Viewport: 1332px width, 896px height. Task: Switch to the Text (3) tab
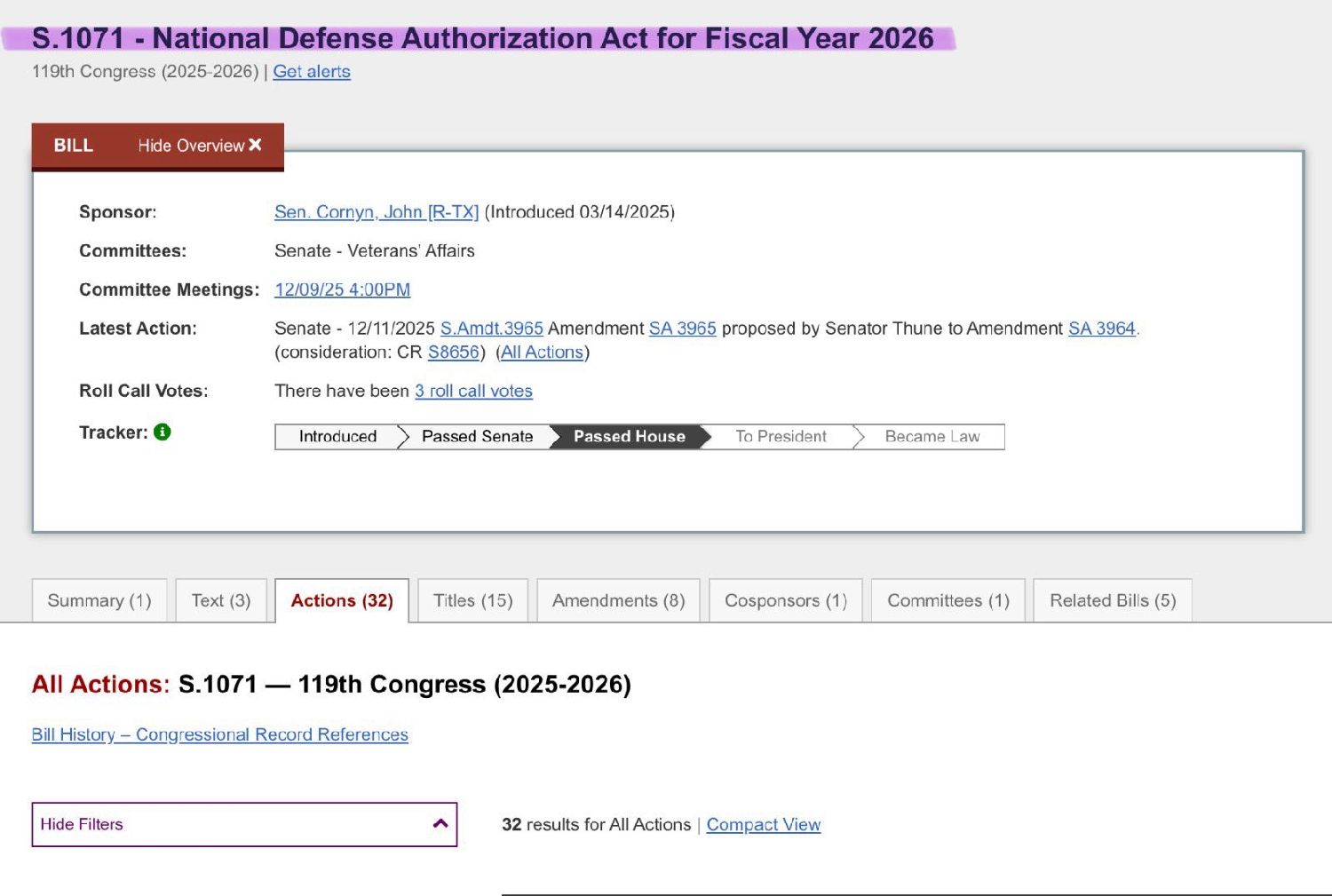coord(221,601)
